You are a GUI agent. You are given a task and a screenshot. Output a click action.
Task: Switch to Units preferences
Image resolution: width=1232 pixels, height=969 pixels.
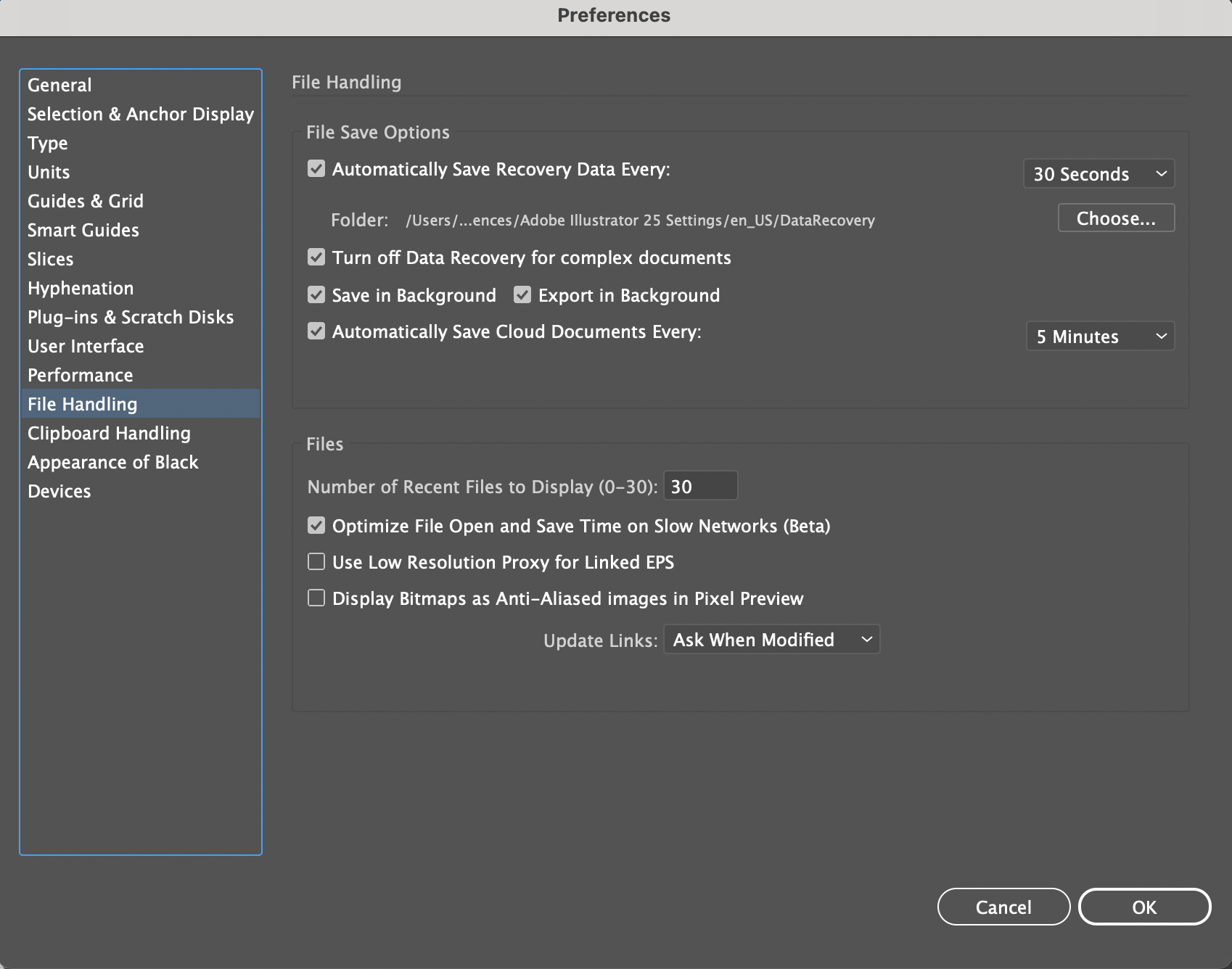point(48,172)
